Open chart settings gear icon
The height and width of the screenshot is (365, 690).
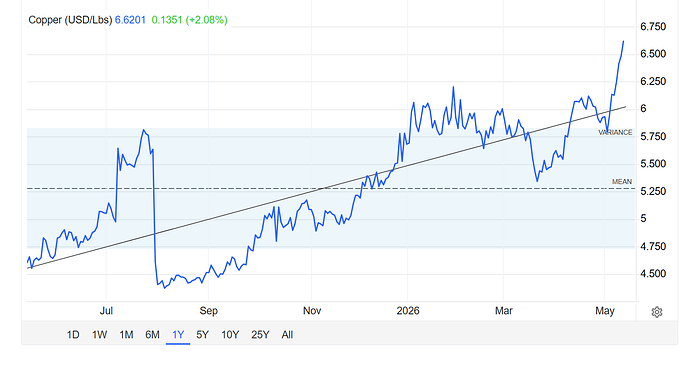click(657, 312)
